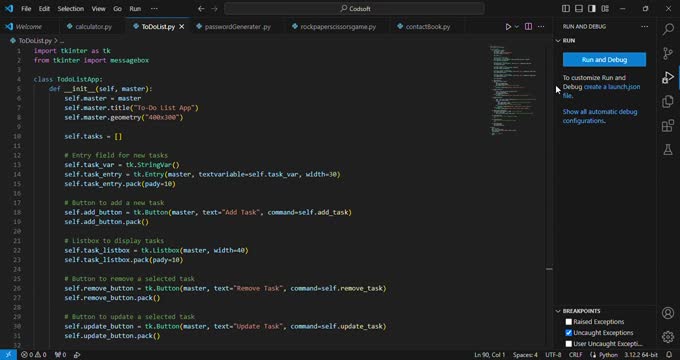Open the Manage gear icon
The image size is (680, 360).
[668, 337]
